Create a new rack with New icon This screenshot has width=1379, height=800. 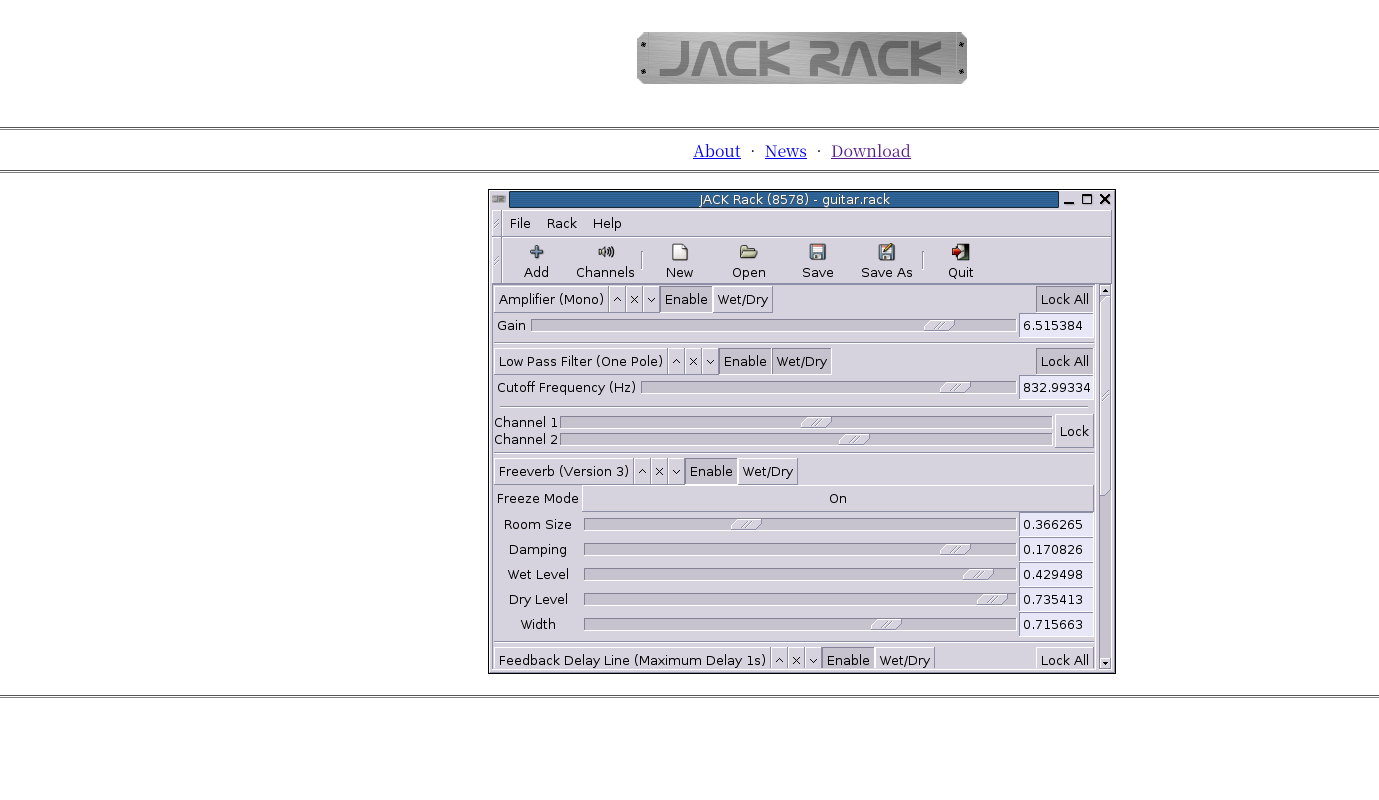click(x=679, y=252)
